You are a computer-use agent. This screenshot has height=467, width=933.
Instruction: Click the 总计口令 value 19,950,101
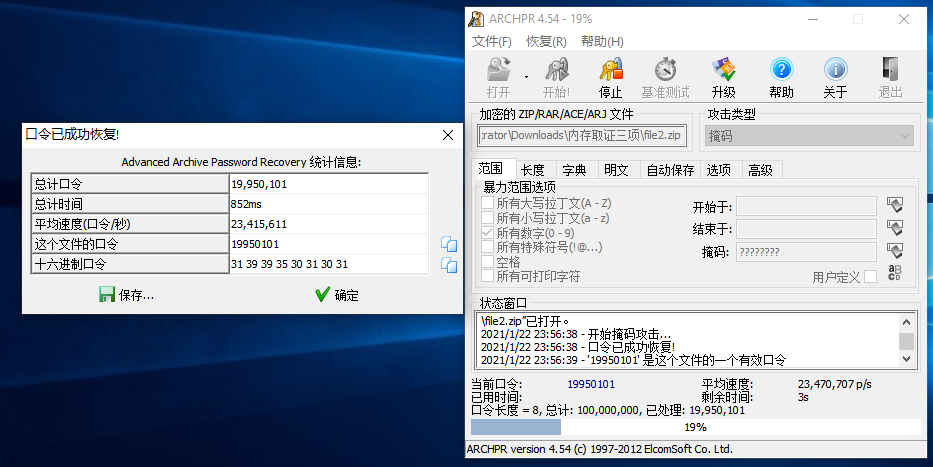pyautogui.click(x=259, y=184)
